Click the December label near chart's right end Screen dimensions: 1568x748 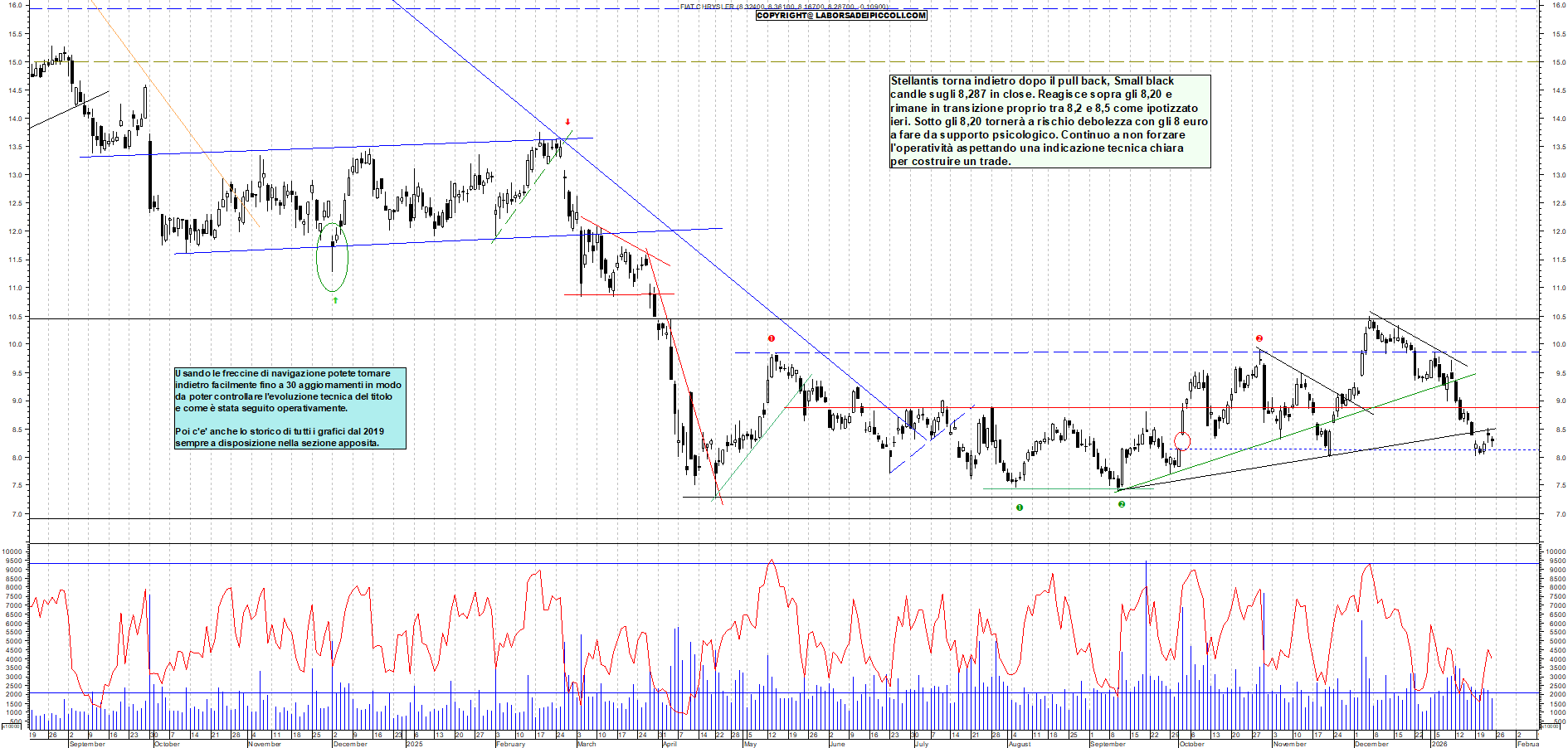pyautogui.click(x=1371, y=744)
